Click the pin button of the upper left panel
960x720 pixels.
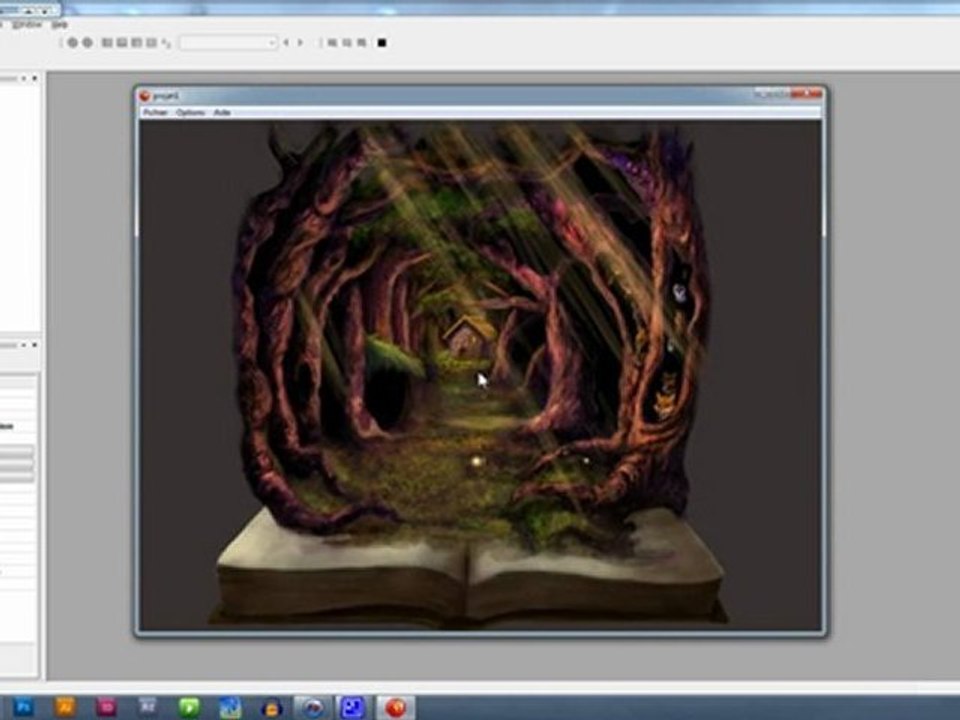tap(24, 78)
